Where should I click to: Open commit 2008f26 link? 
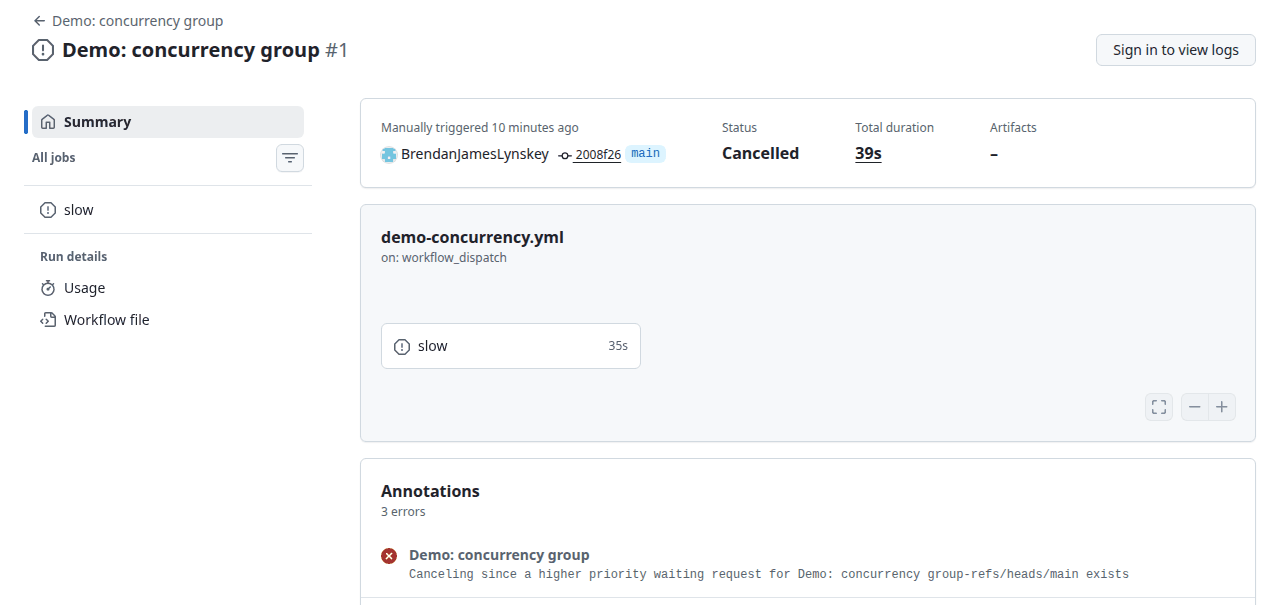598,155
